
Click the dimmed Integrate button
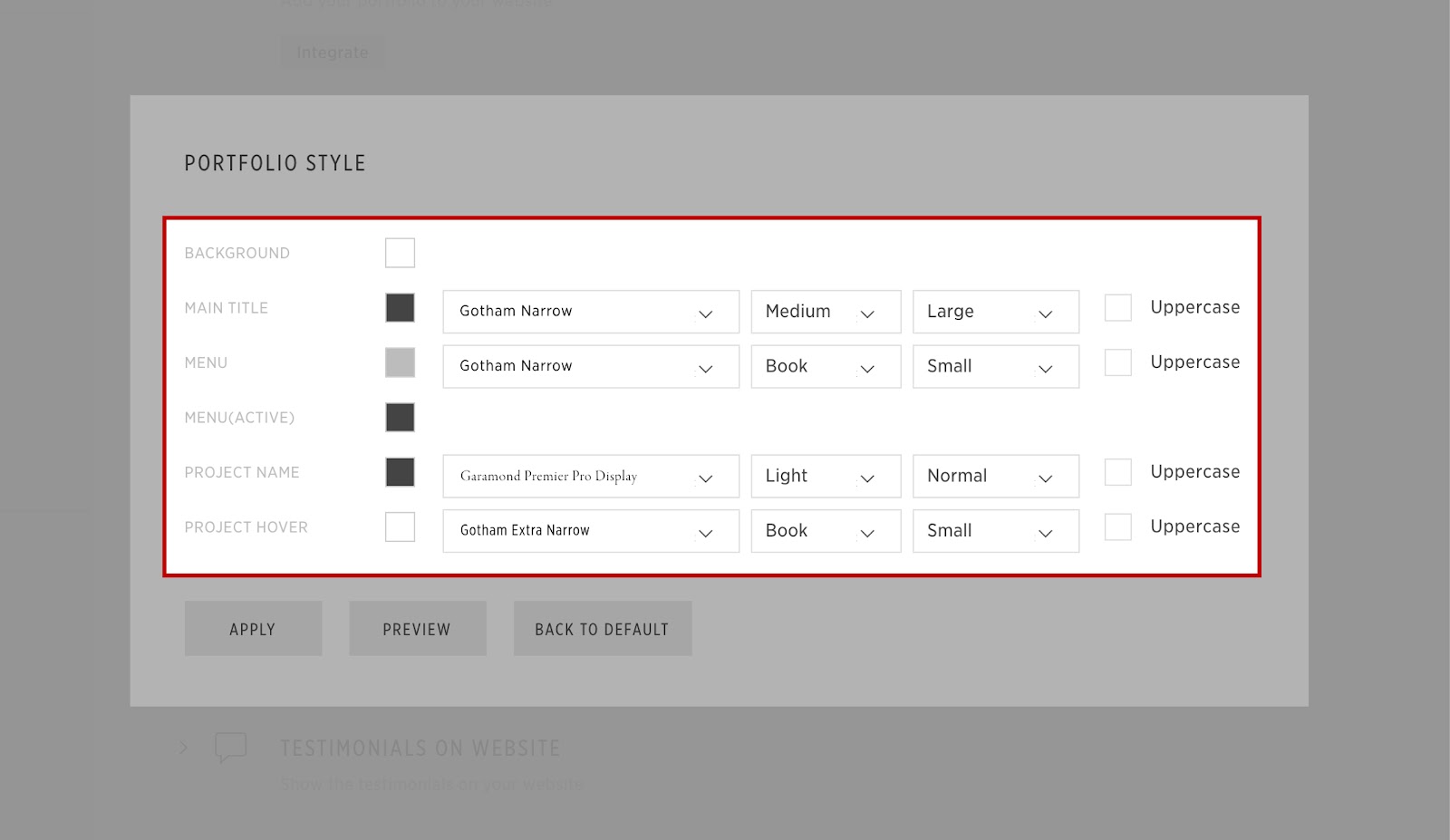332,53
